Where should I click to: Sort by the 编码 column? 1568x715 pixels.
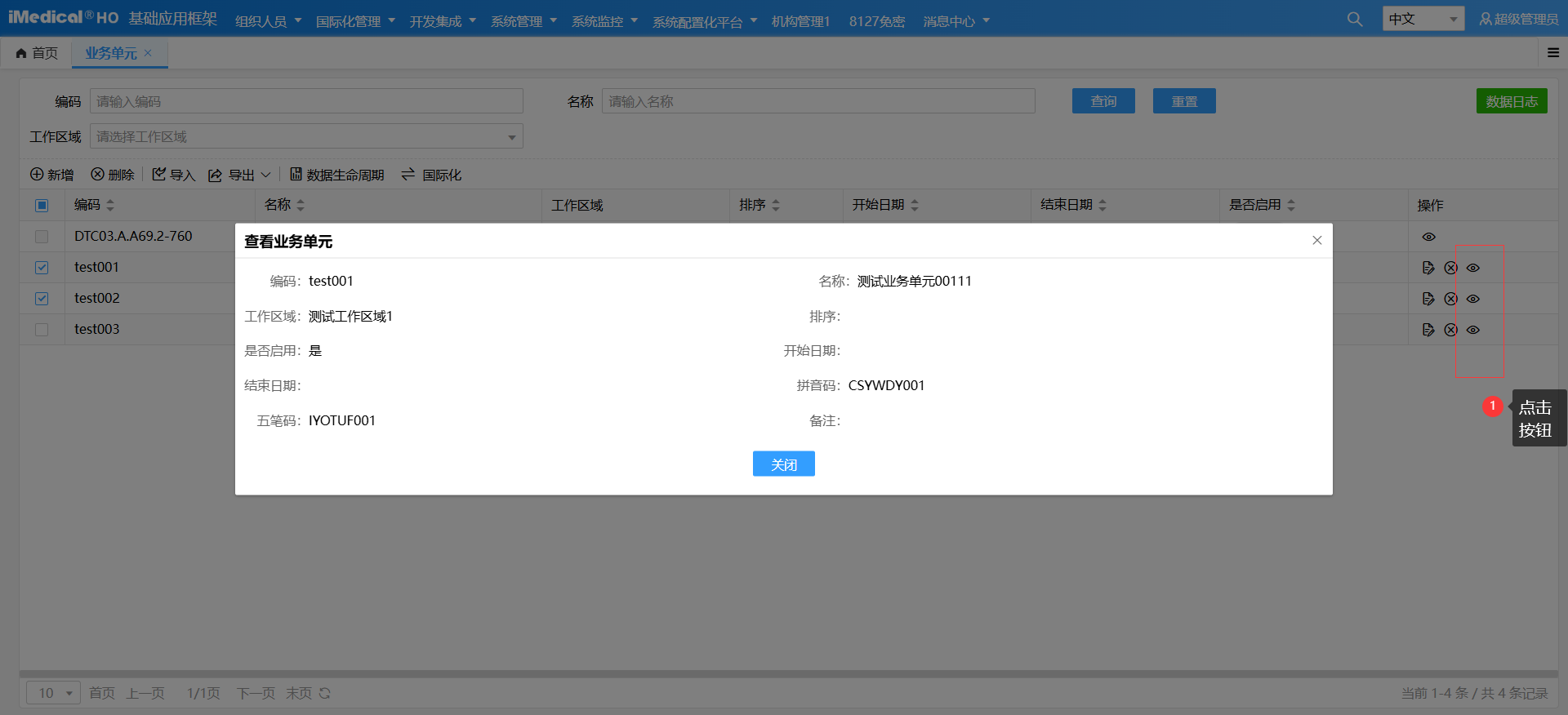pyautogui.click(x=110, y=205)
